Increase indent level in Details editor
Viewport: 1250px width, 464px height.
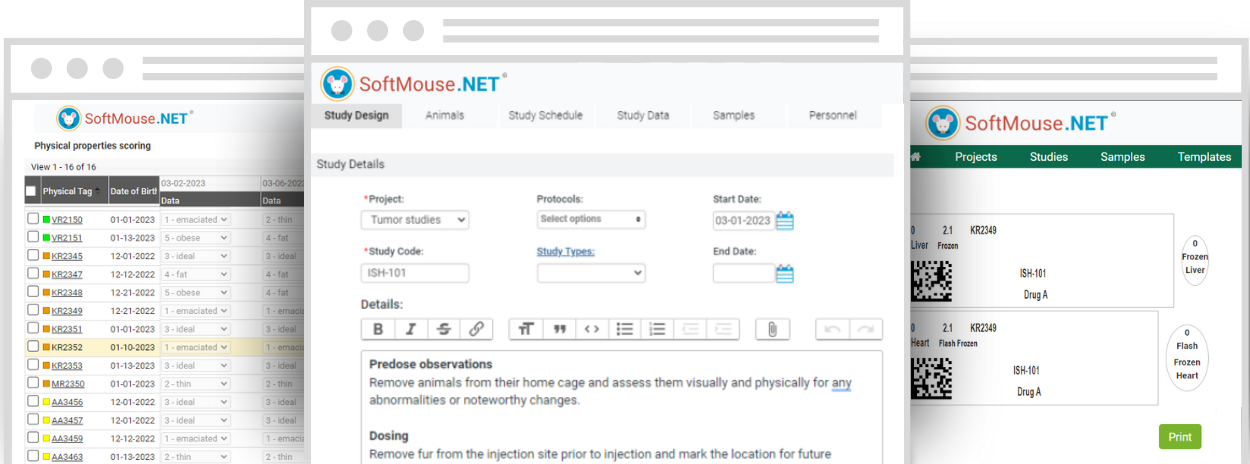tap(723, 329)
